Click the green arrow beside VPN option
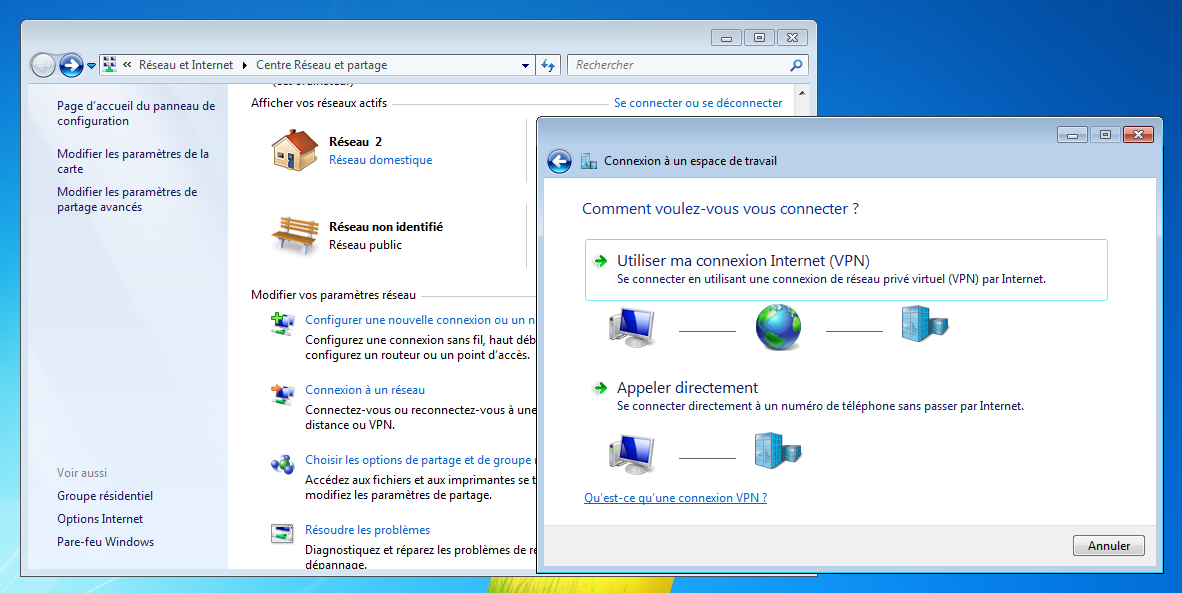The height and width of the screenshot is (593, 1182). coord(601,261)
